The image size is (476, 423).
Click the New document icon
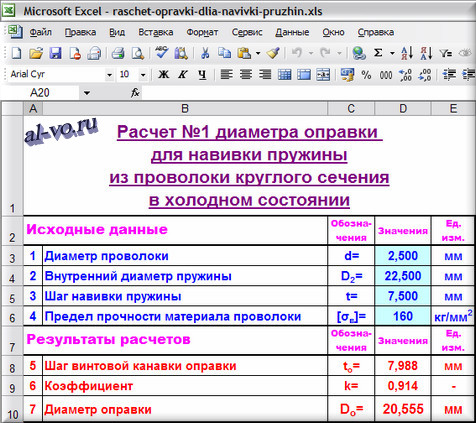click(16, 53)
